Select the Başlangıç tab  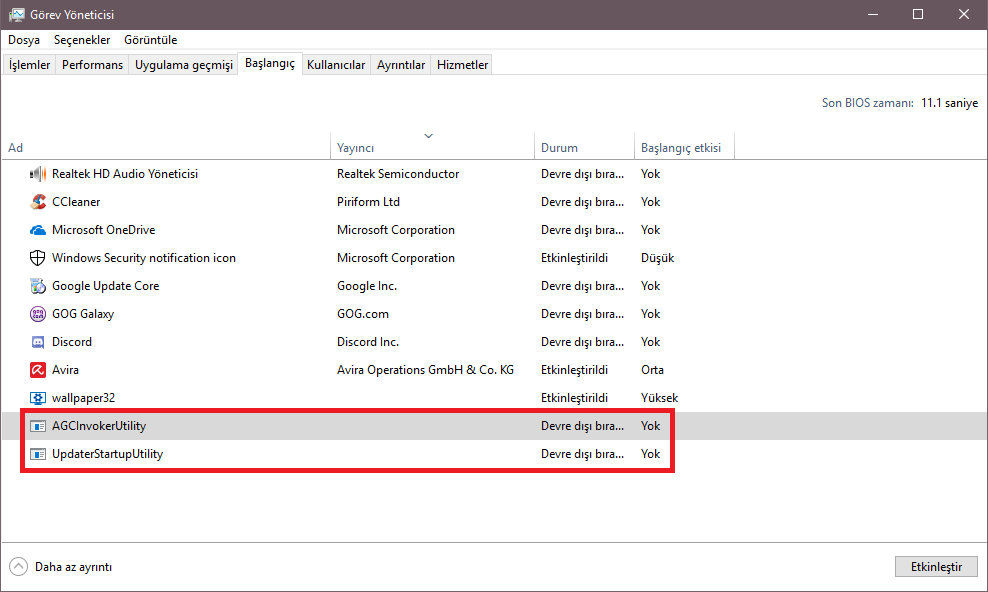coord(270,63)
